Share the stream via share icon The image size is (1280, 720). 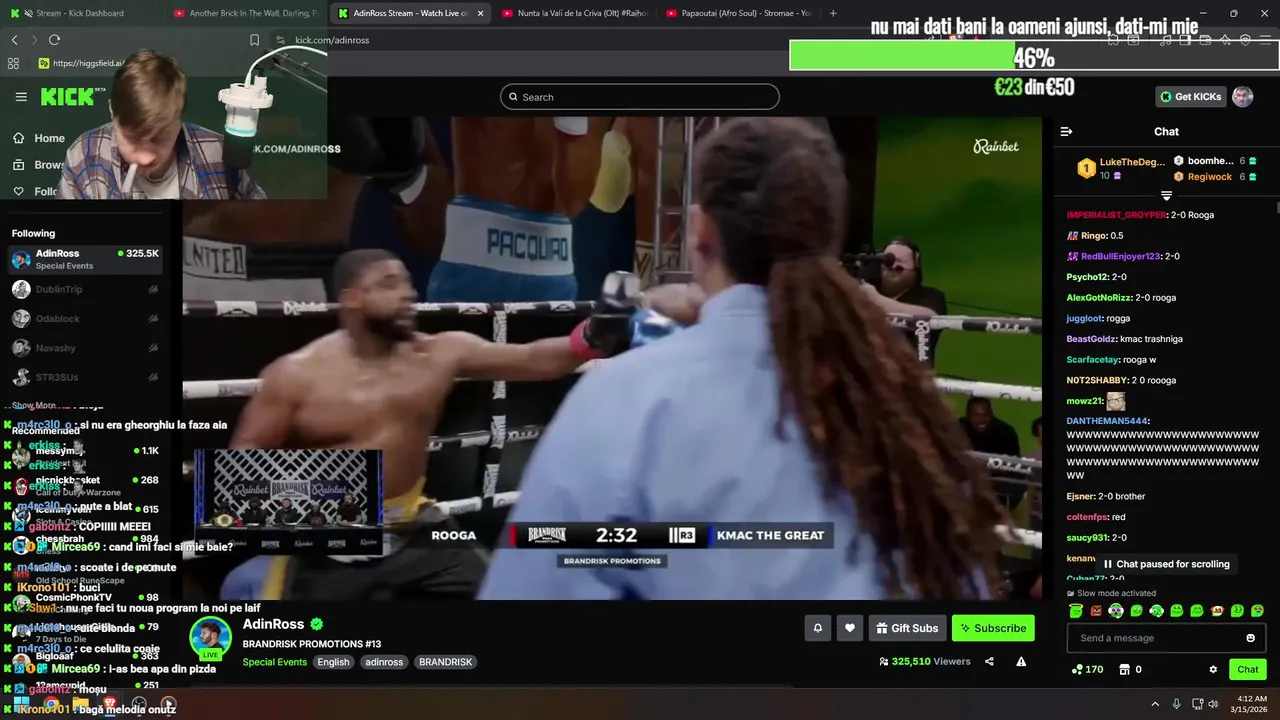[x=989, y=661]
